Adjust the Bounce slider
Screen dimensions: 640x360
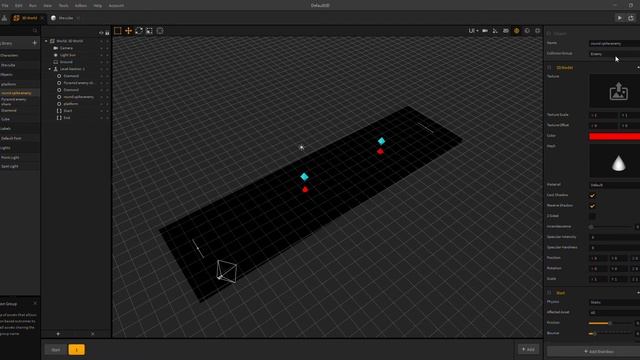pyautogui.click(x=611, y=333)
